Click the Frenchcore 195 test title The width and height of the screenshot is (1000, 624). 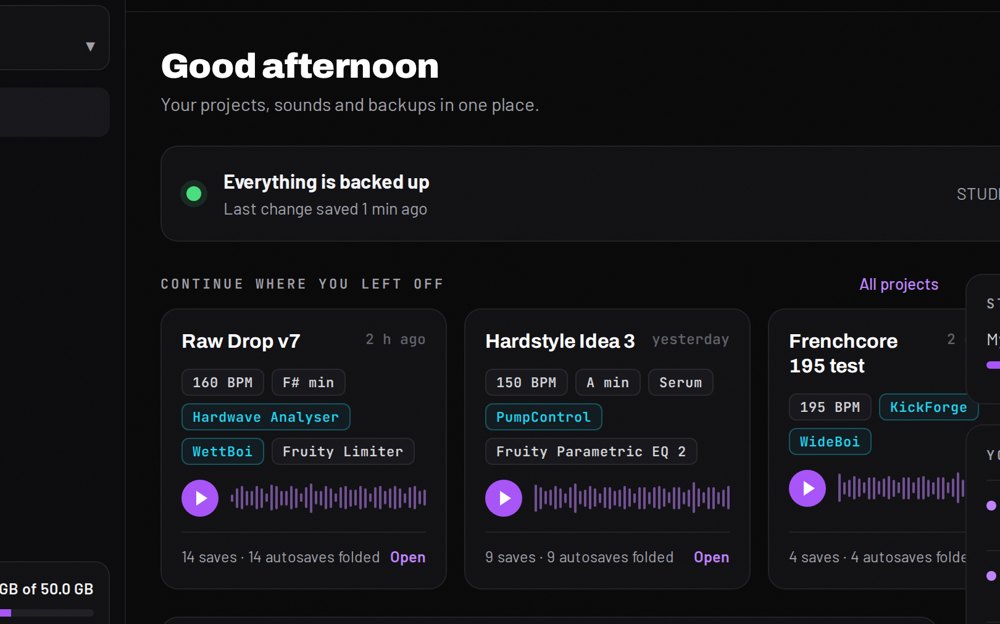[x=843, y=353]
